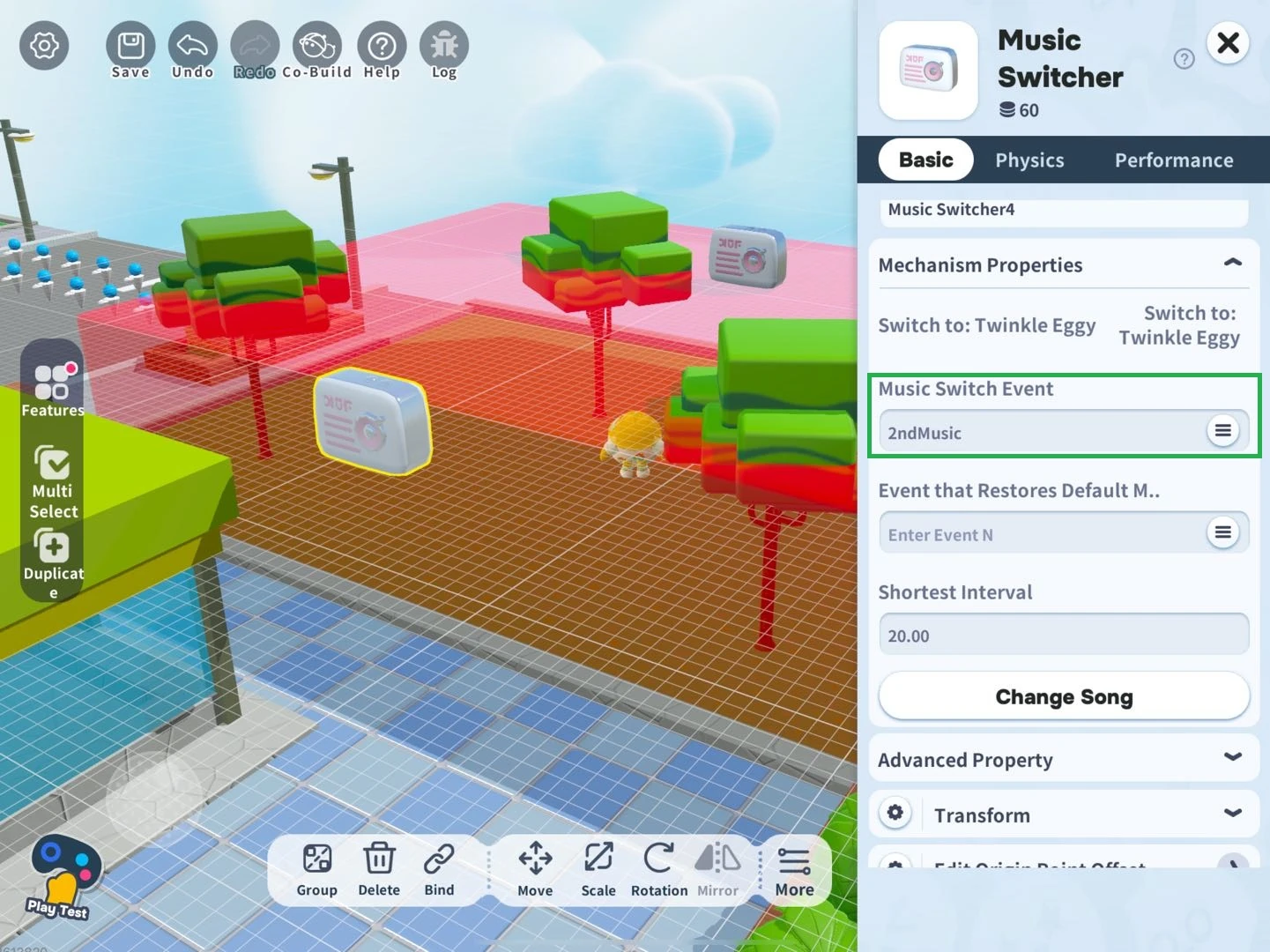
Task: Duplicate the selected object
Action: tap(53, 562)
